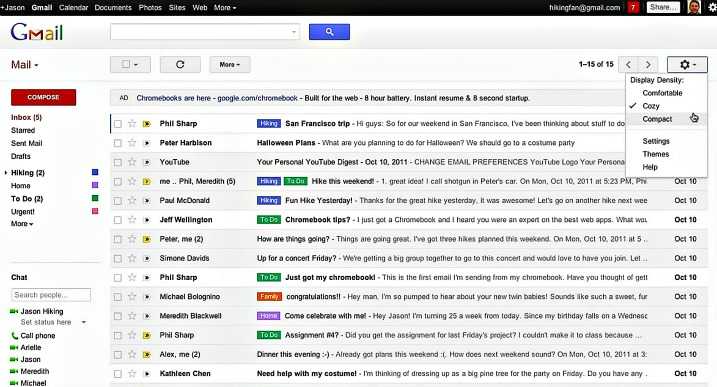Click the Search people chat field
Viewport: 717px width, 387px height.
51,295
